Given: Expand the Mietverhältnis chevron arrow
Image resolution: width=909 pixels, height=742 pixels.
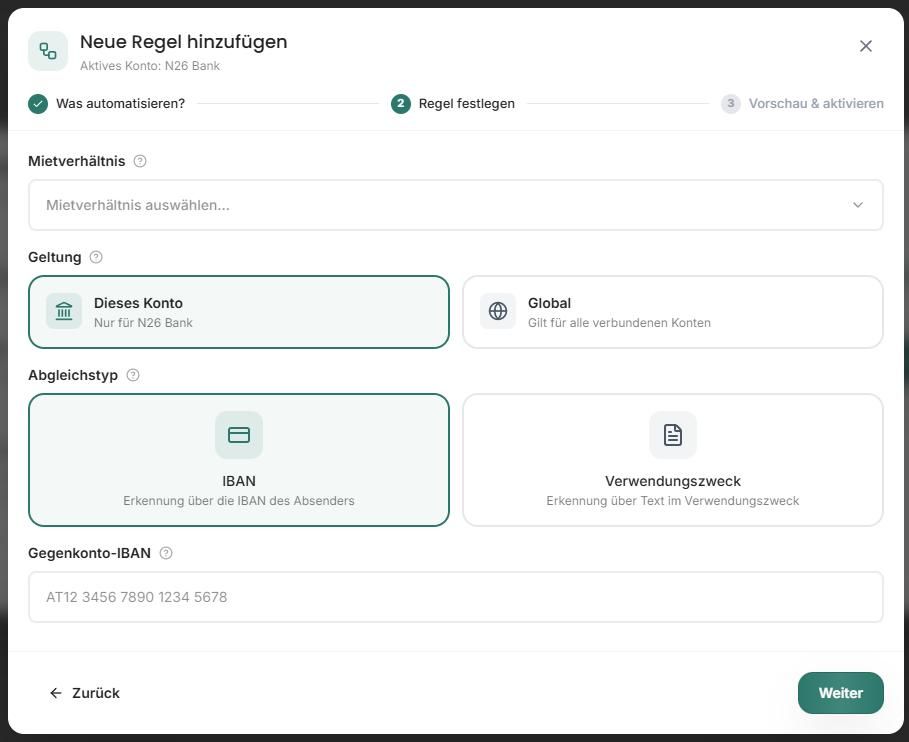Looking at the screenshot, I should (x=858, y=205).
